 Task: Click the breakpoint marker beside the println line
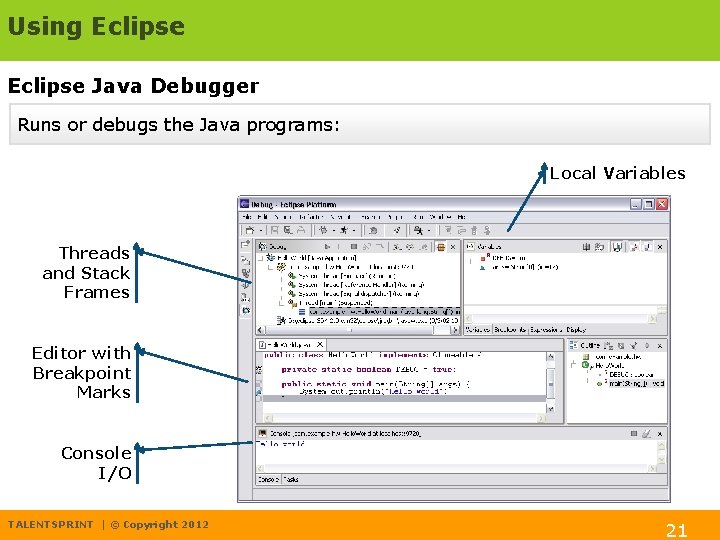pos(259,392)
